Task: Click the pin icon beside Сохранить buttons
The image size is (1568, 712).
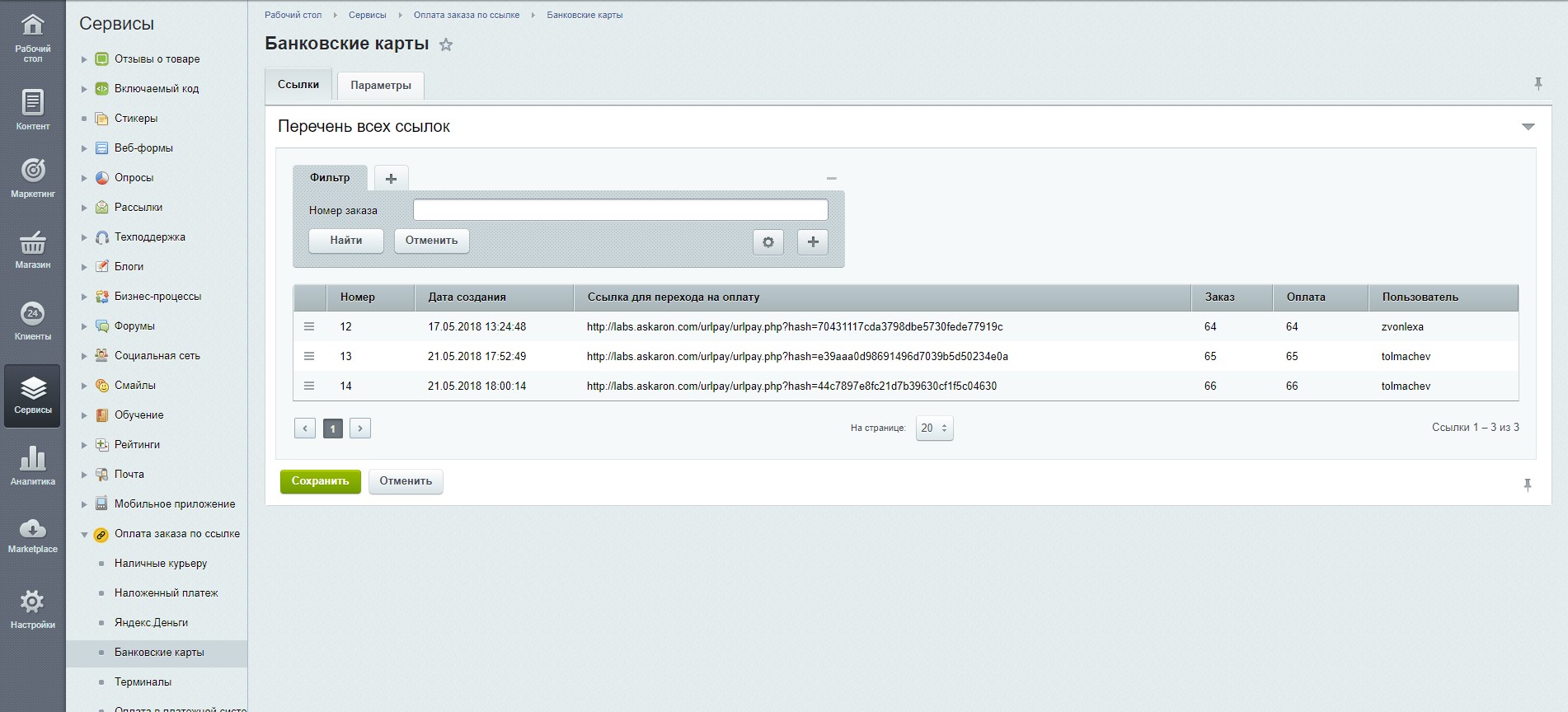Action: [x=1527, y=485]
